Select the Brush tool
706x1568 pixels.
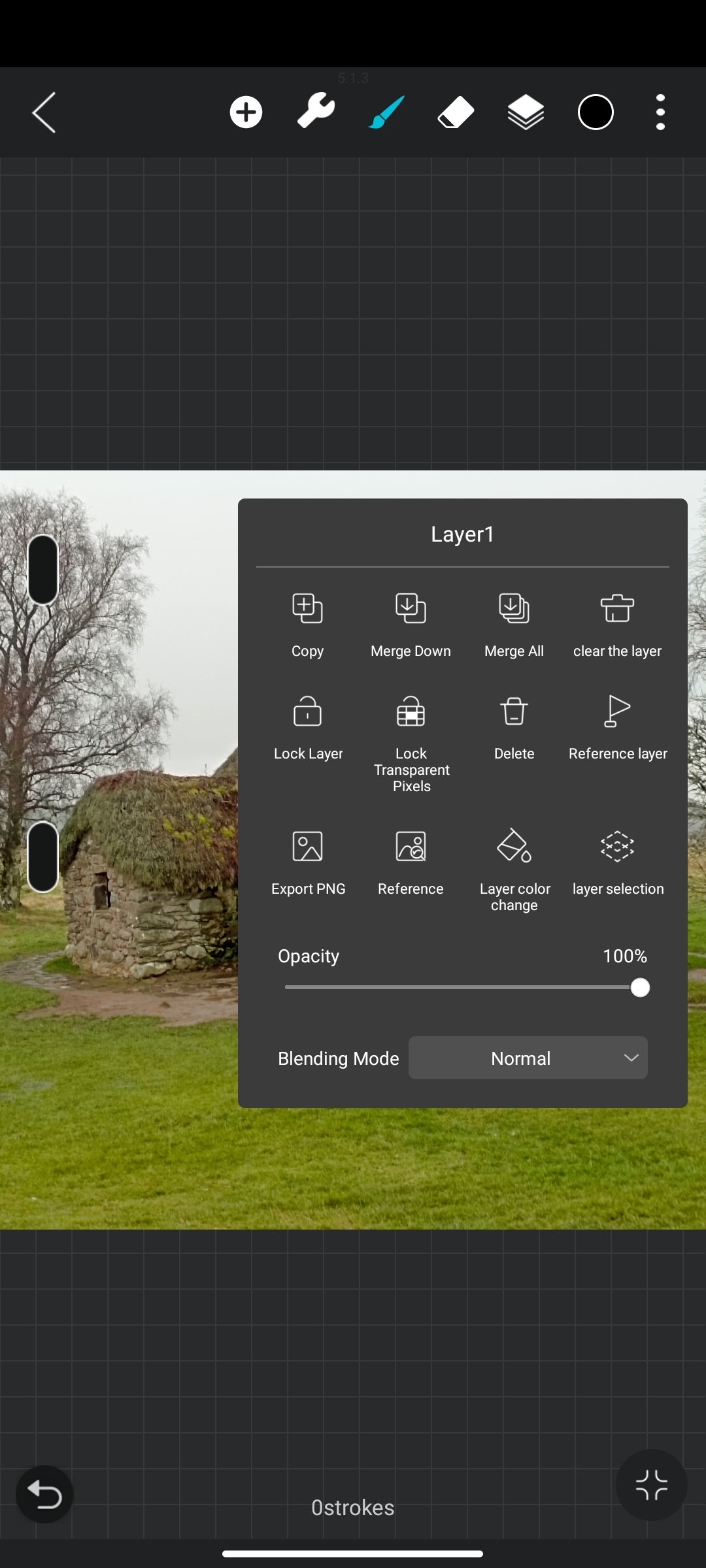tap(386, 112)
